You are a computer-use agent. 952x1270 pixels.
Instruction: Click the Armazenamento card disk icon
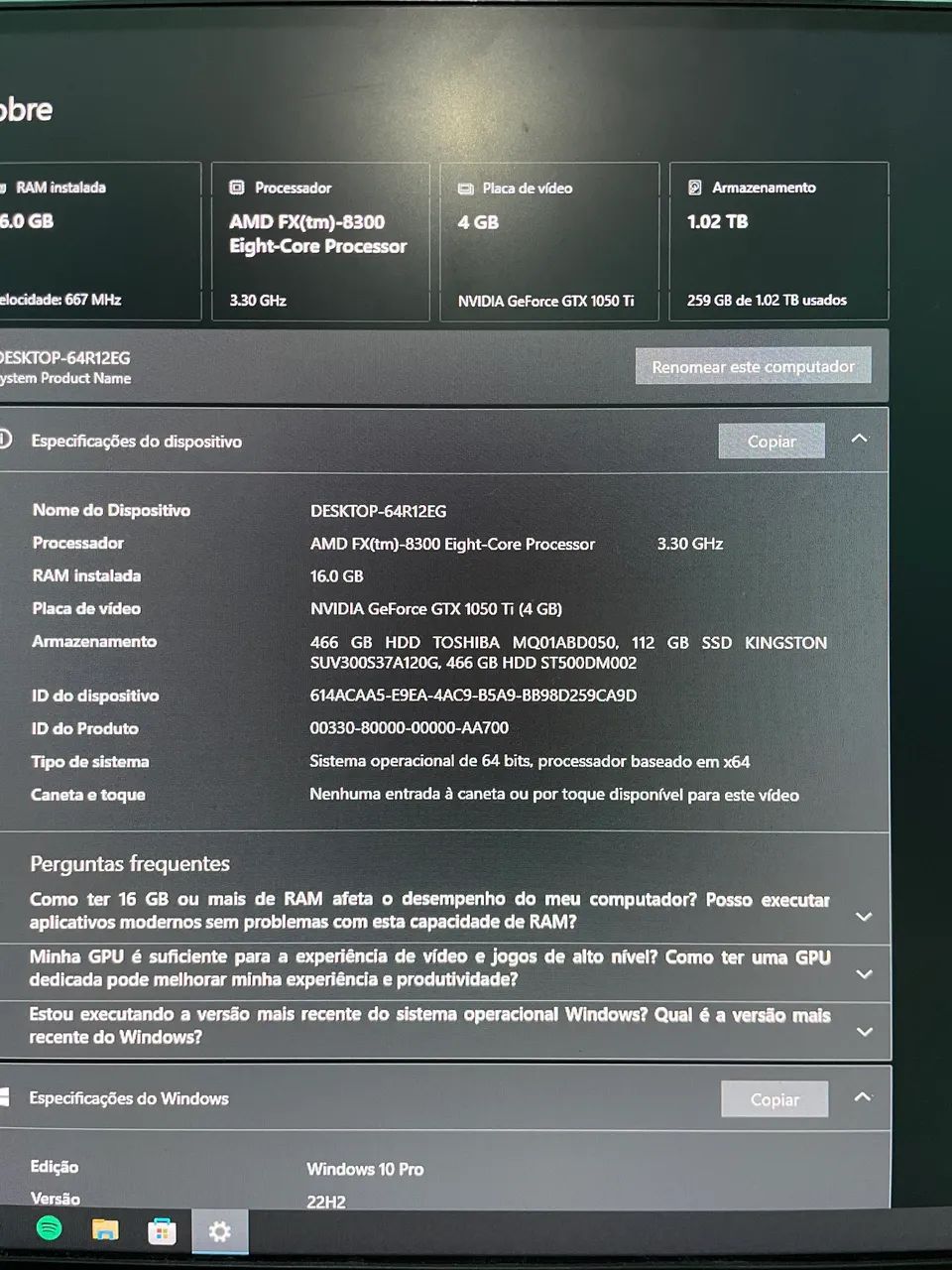(x=695, y=188)
